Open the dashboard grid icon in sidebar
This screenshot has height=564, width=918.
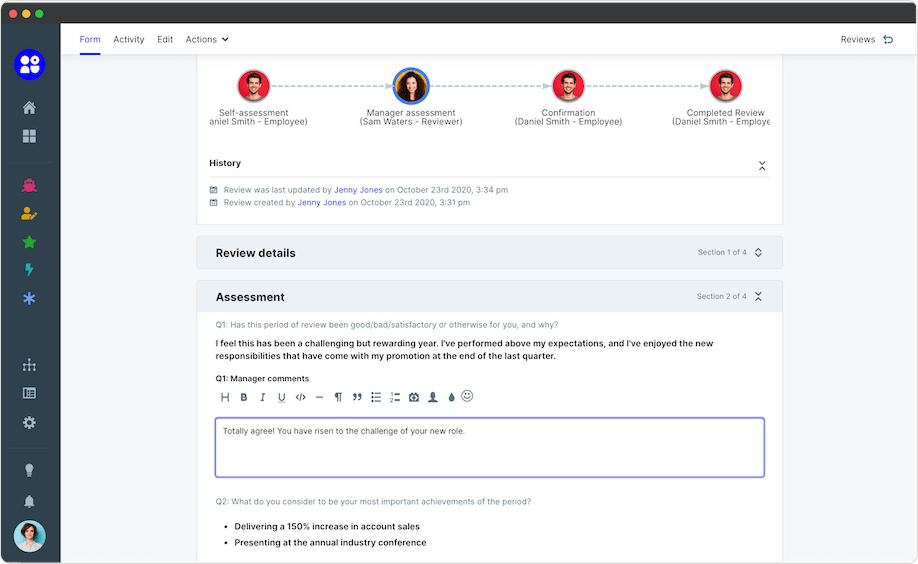[x=29, y=136]
